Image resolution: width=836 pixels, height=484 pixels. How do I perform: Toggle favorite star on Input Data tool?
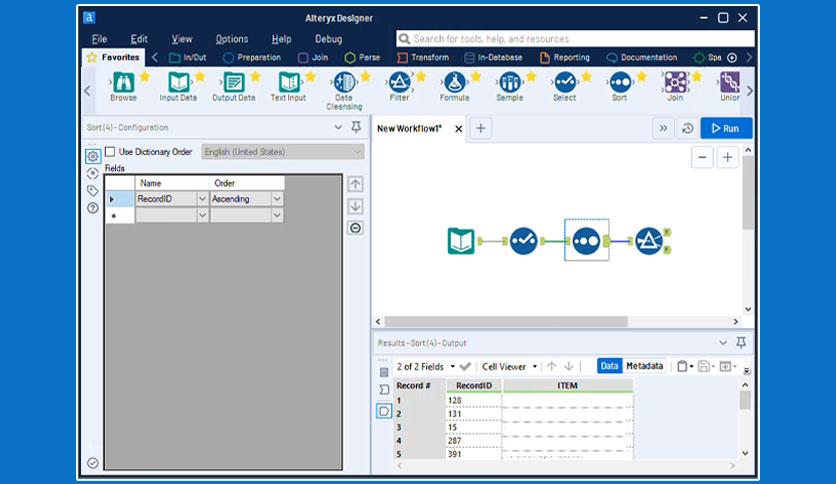pyautogui.click(x=200, y=77)
